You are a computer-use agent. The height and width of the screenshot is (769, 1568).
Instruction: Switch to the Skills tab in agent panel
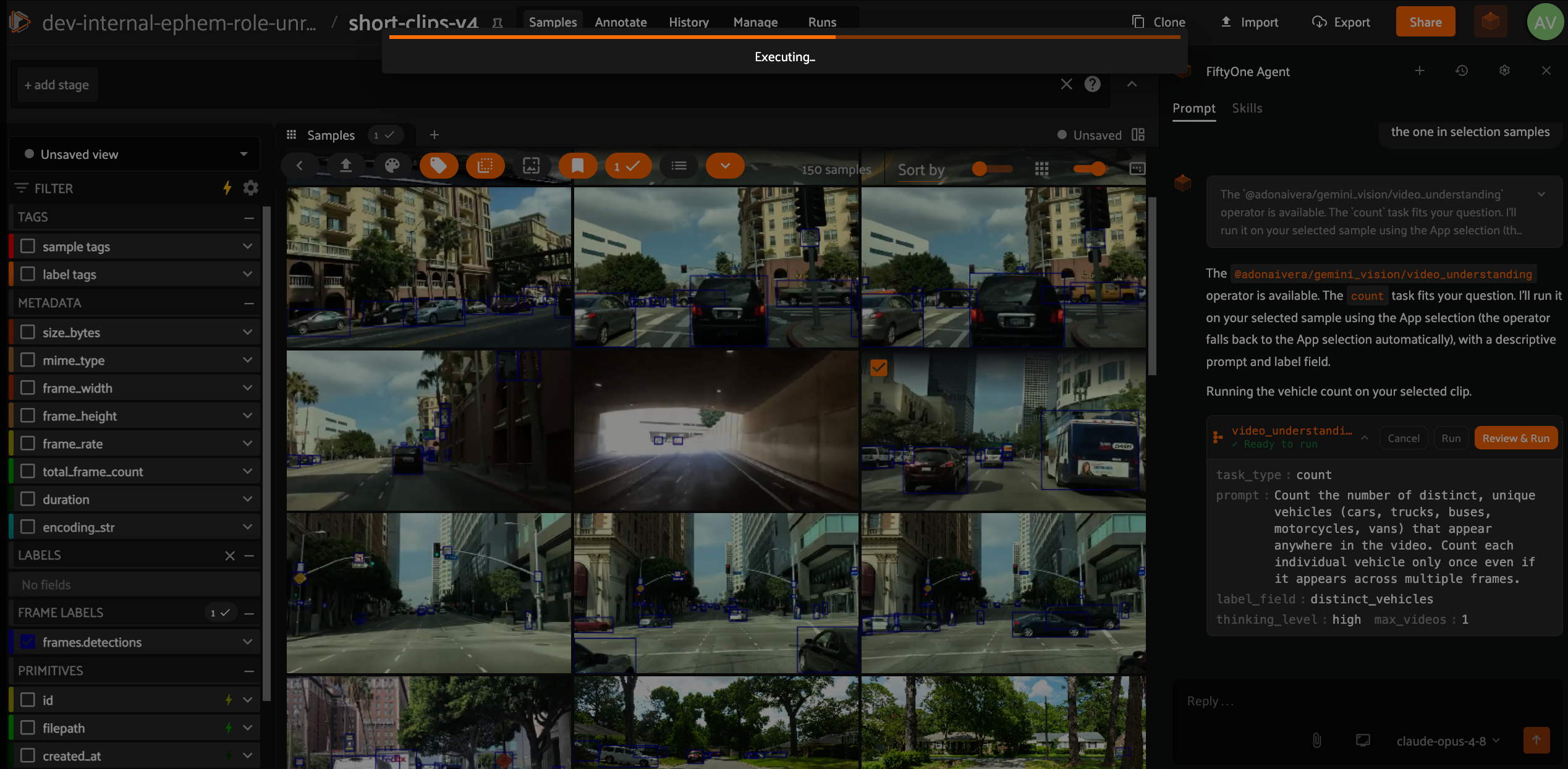coord(1247,108)
